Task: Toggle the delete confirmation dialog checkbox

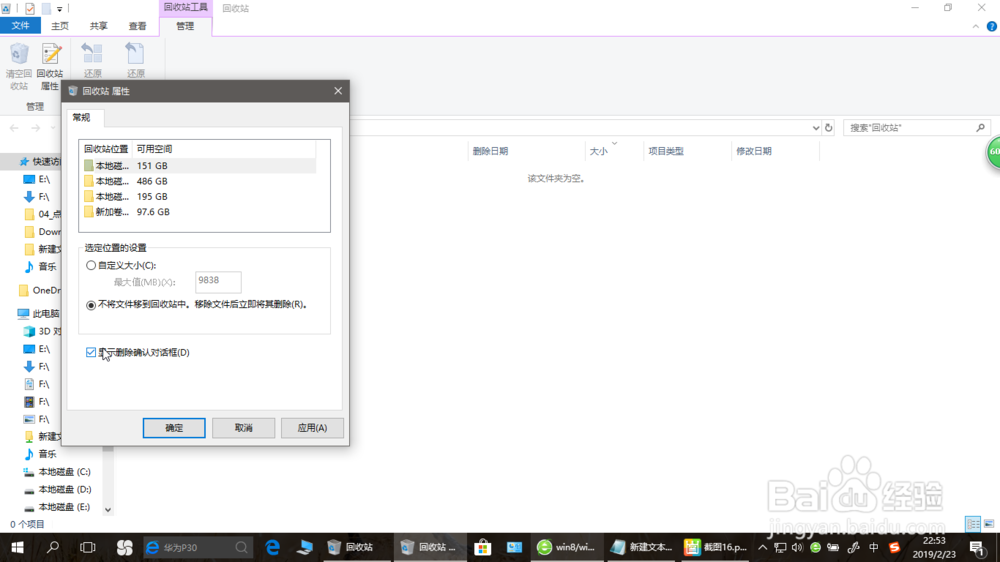Action: (x=91, y=352)
